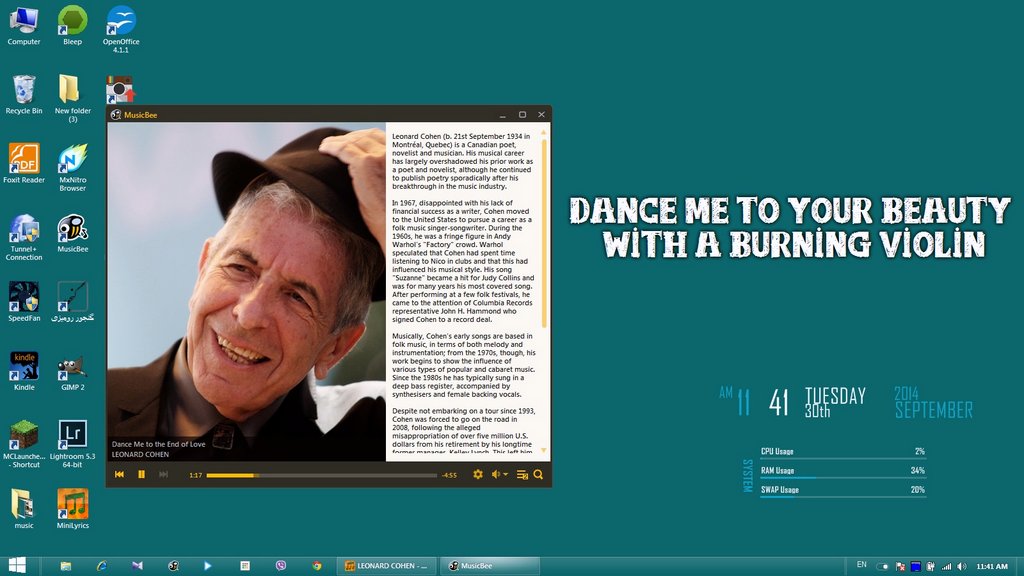Toggle remaining time display -4:55
The height and width of the screenshot is (576, 1024).
coord(449,475)
